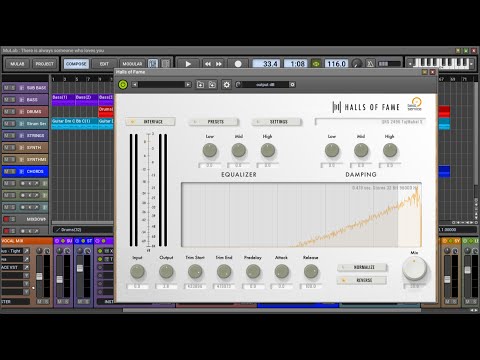This screenshot has width=480, height=360.
Task: Click the impulse response waveform display
Action: (x=301, y=215)
